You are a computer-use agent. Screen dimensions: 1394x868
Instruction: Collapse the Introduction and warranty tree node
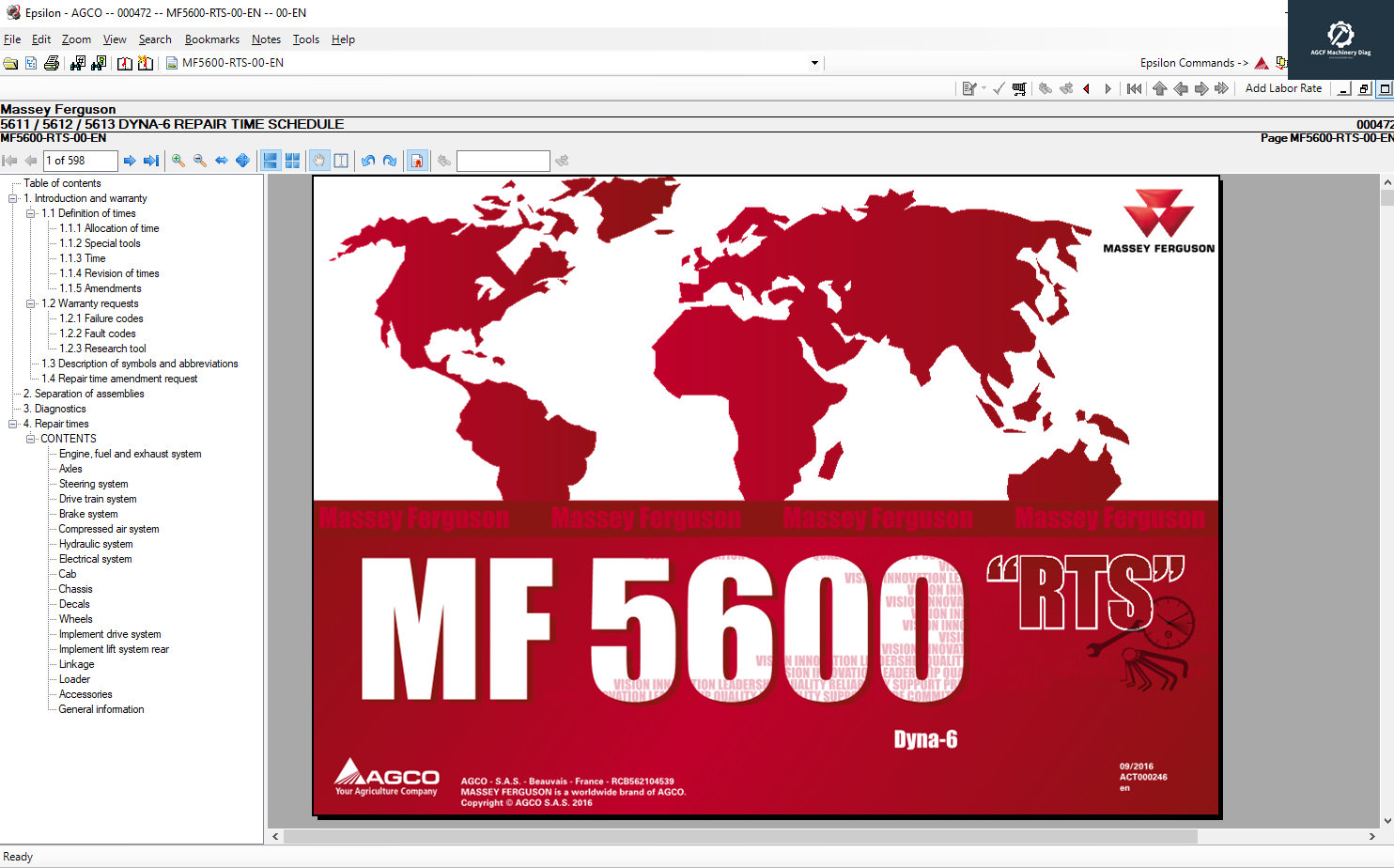tap(13, 198)
